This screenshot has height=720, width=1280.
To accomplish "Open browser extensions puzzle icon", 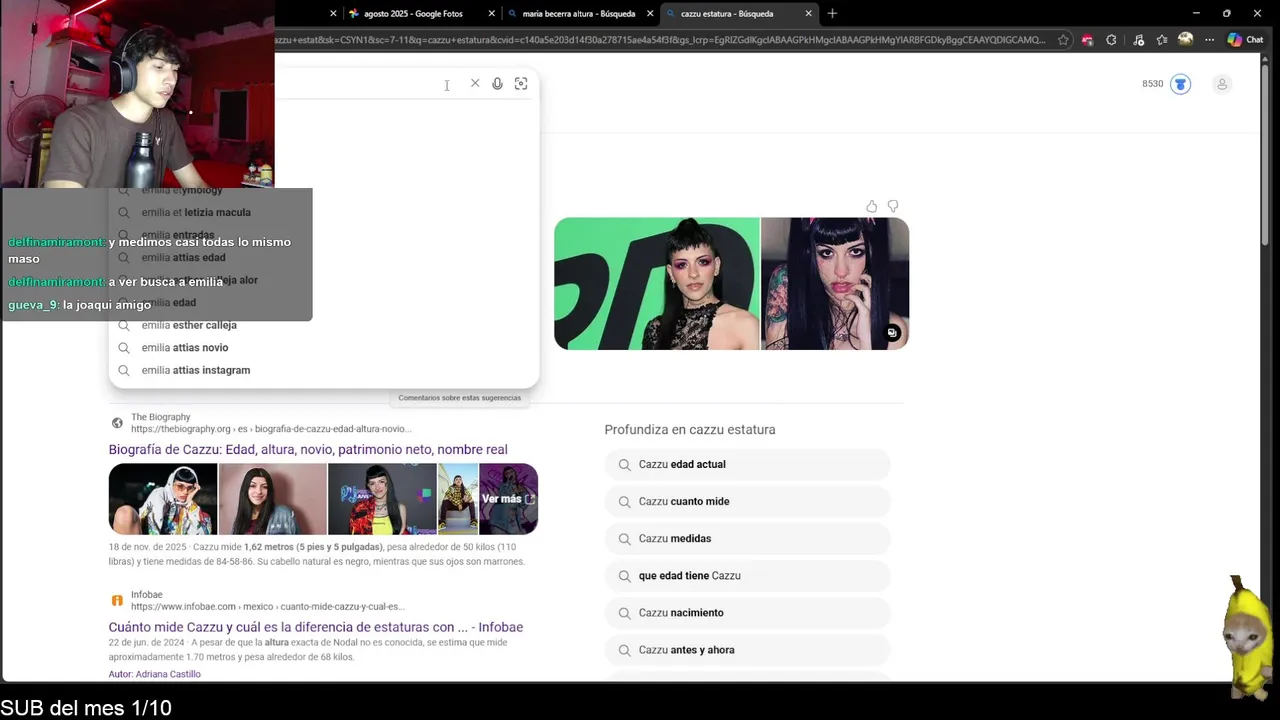I will click(x=1111, y=40).
